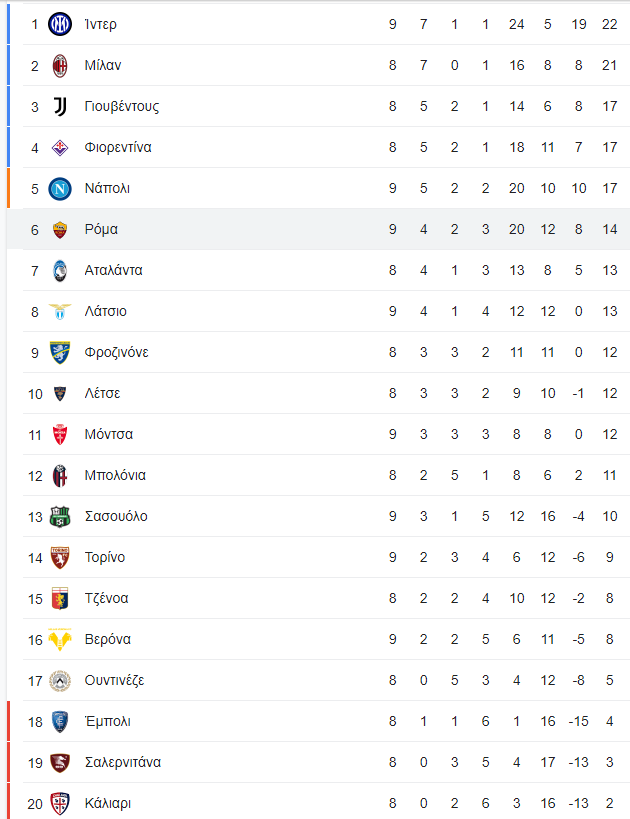Click the Lazio eagle crest icon
Viewport: 630px width, 819px height.
60,311
